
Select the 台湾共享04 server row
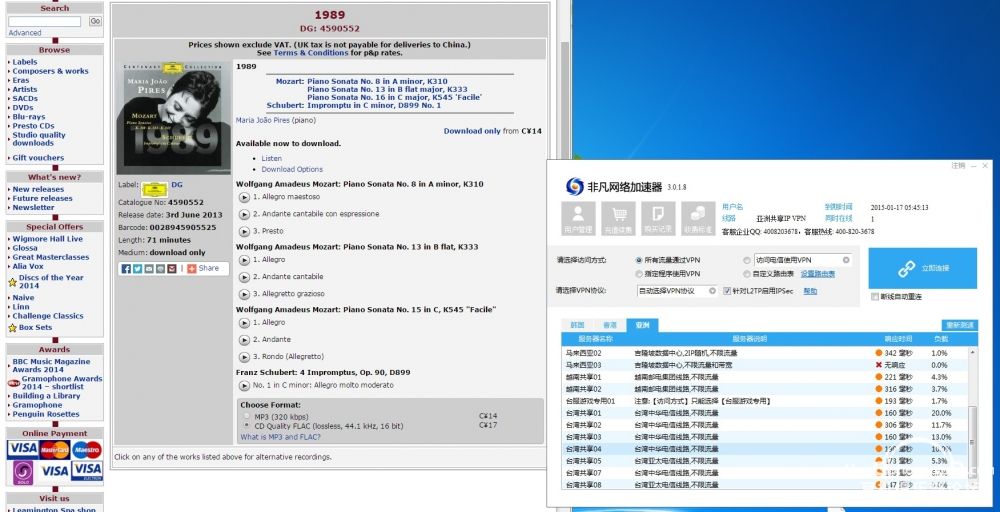[x=765, y=449]
